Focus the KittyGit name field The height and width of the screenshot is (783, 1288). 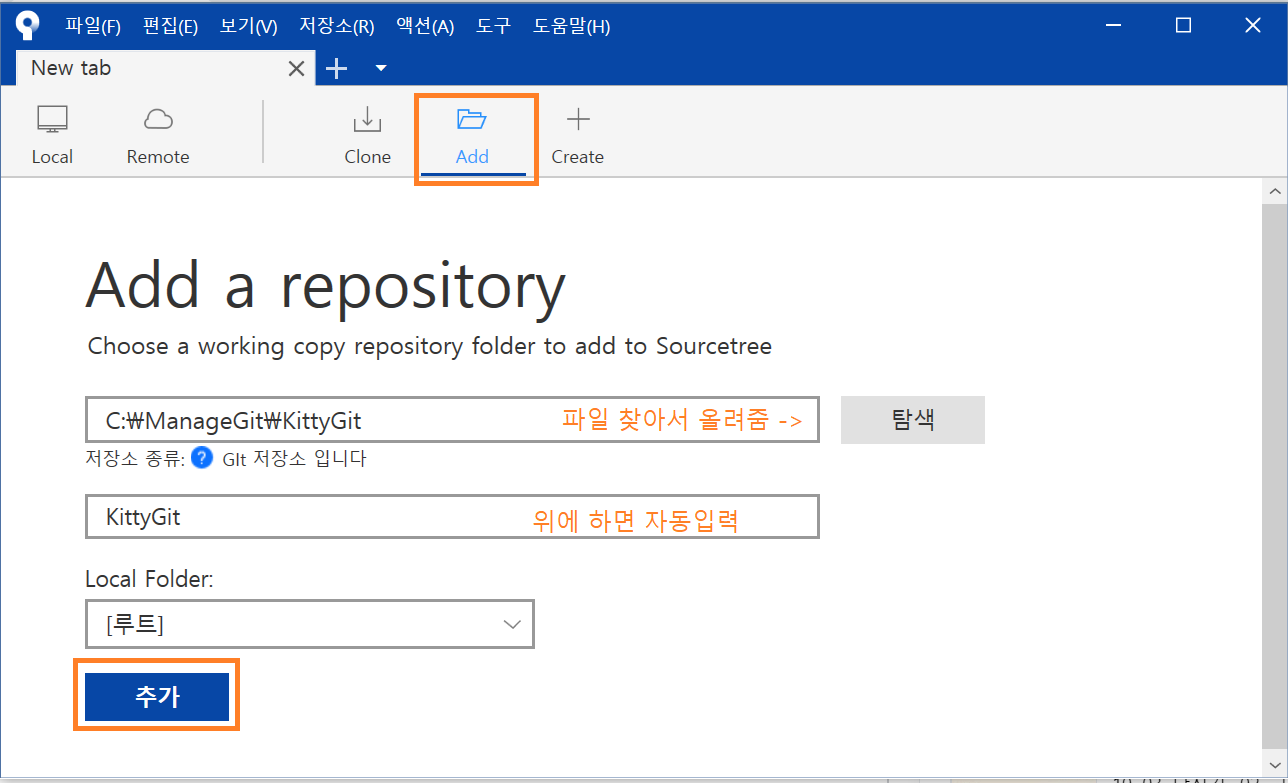(x=452, y=516)
